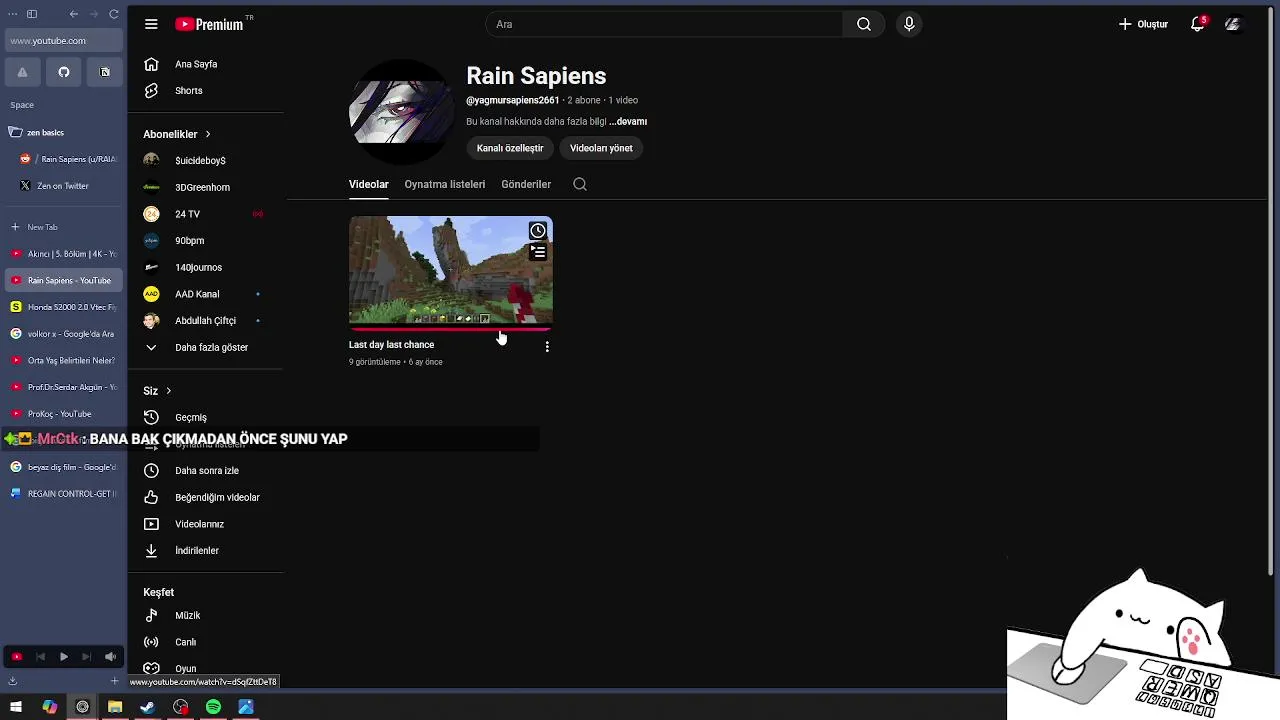
Task: Start voice search with microphone icon
Action: (909, 24)
